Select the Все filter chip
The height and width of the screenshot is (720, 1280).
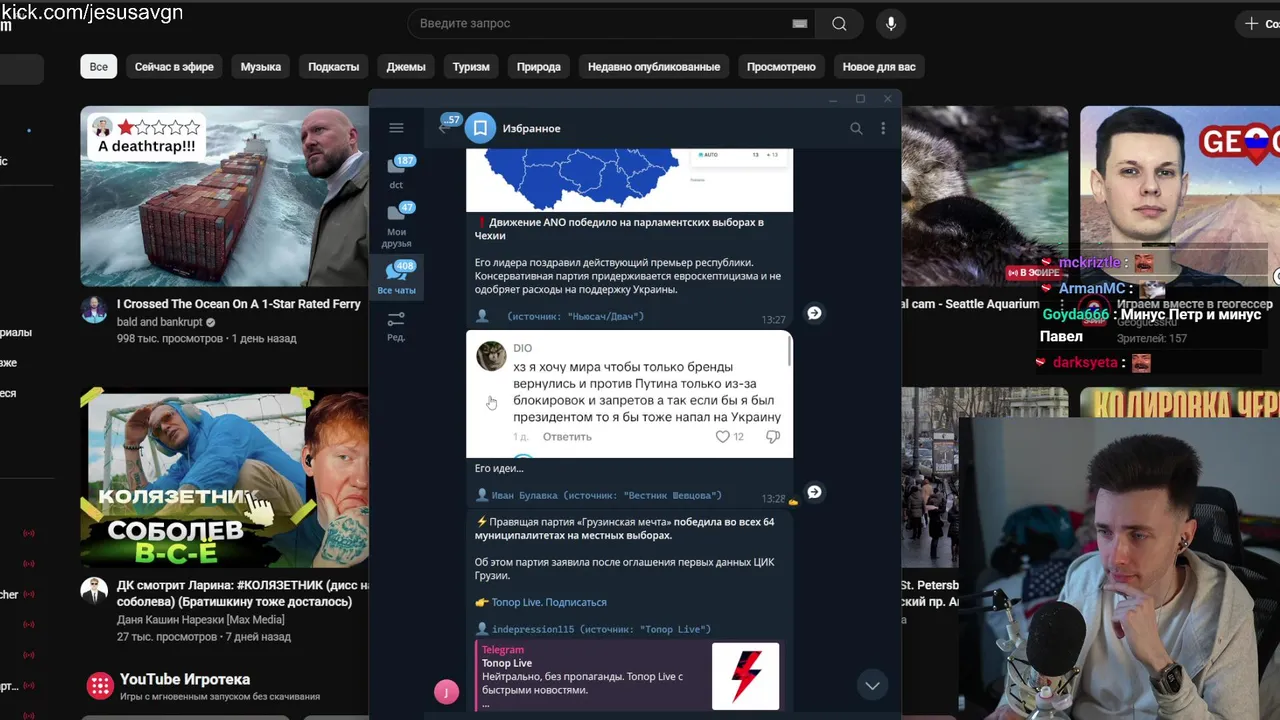[99, 67]
